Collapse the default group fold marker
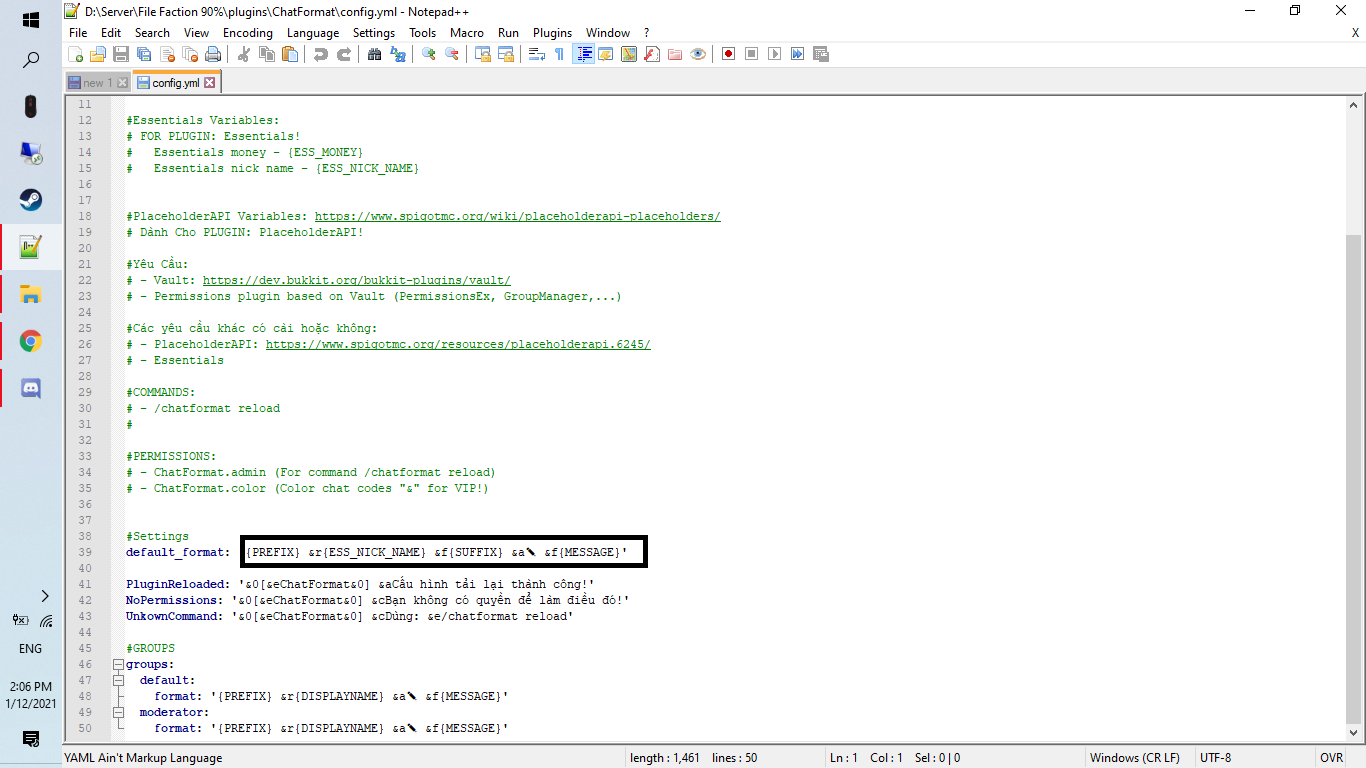The width and height of the screenshot is (1366, 768). point(118,680)
